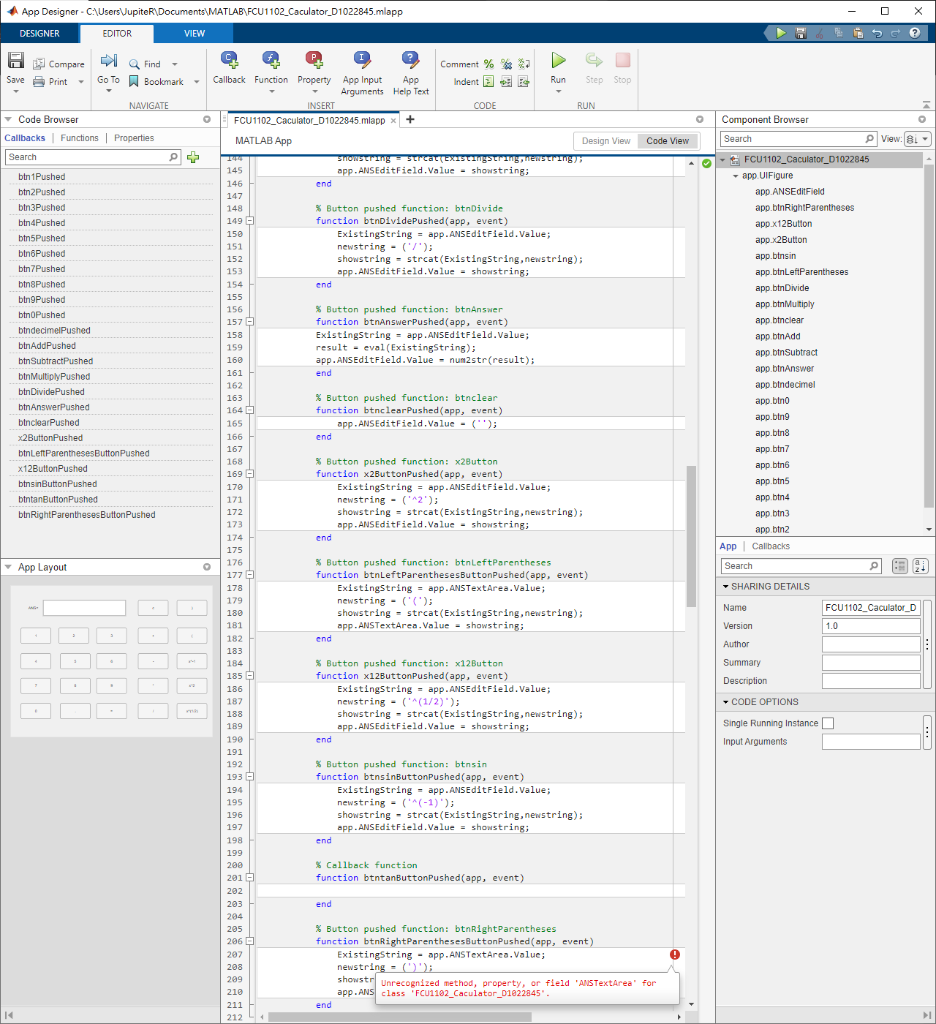The height and width of the screenshot is (1024, 936).
Task: Click the Author input field
Action: click(870, 645)
